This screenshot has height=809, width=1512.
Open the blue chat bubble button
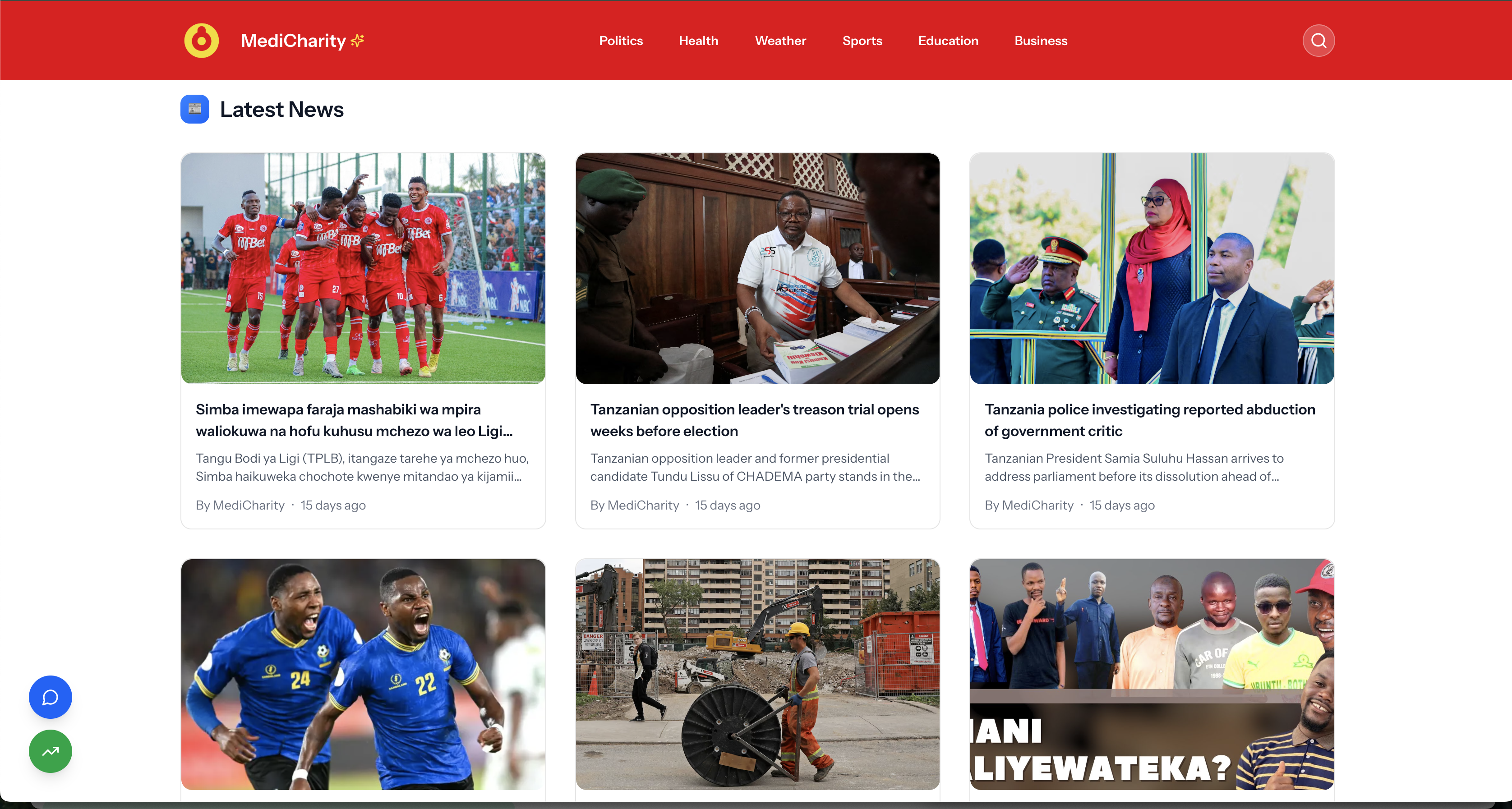51,697
